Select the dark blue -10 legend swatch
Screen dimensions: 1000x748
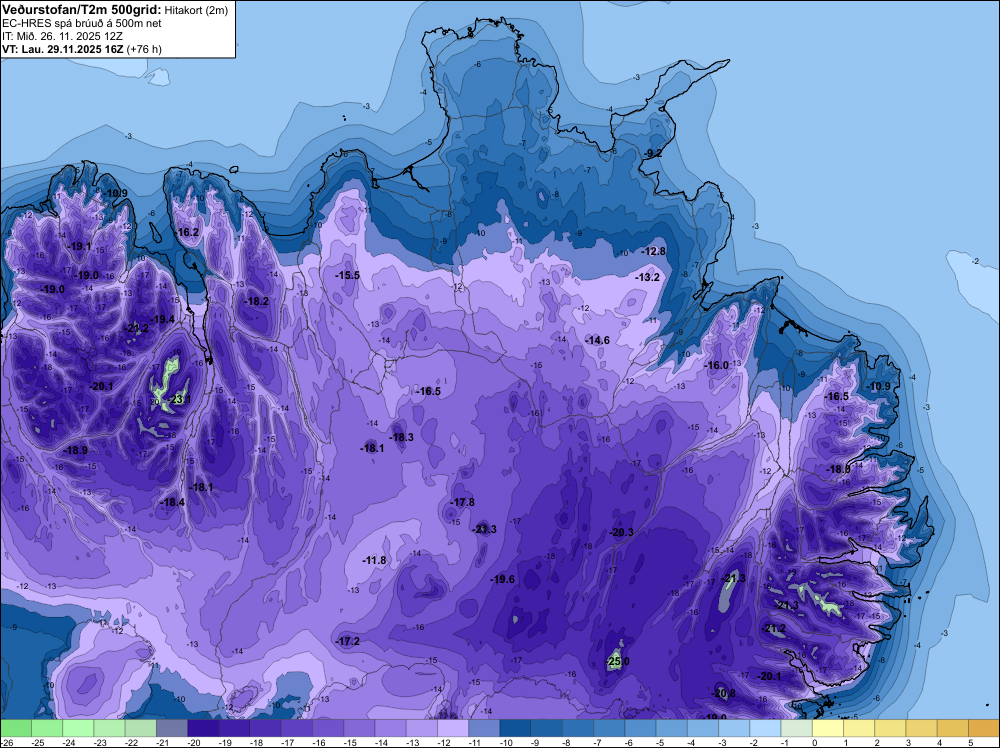coord(515,728)
